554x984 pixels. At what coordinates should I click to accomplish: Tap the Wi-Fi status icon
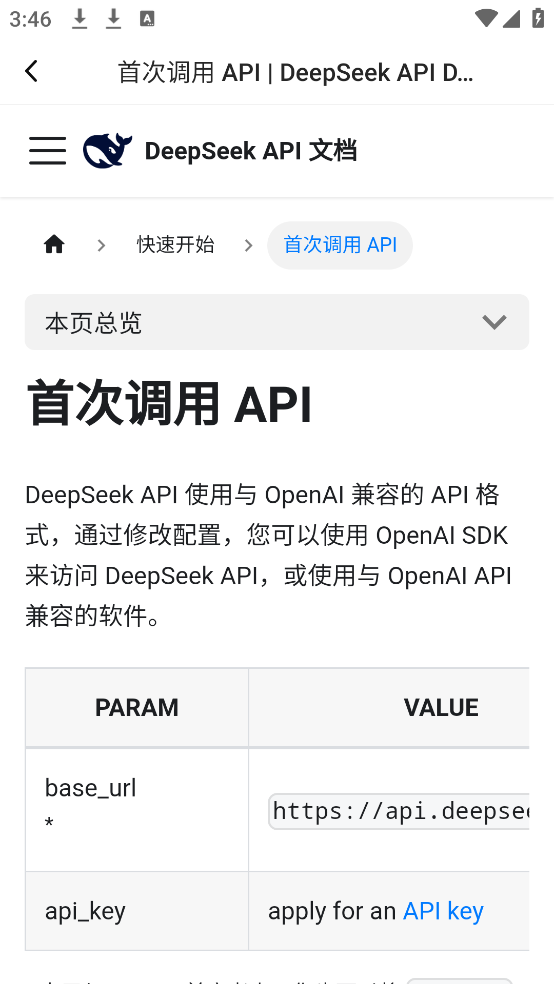click(486, 19)
